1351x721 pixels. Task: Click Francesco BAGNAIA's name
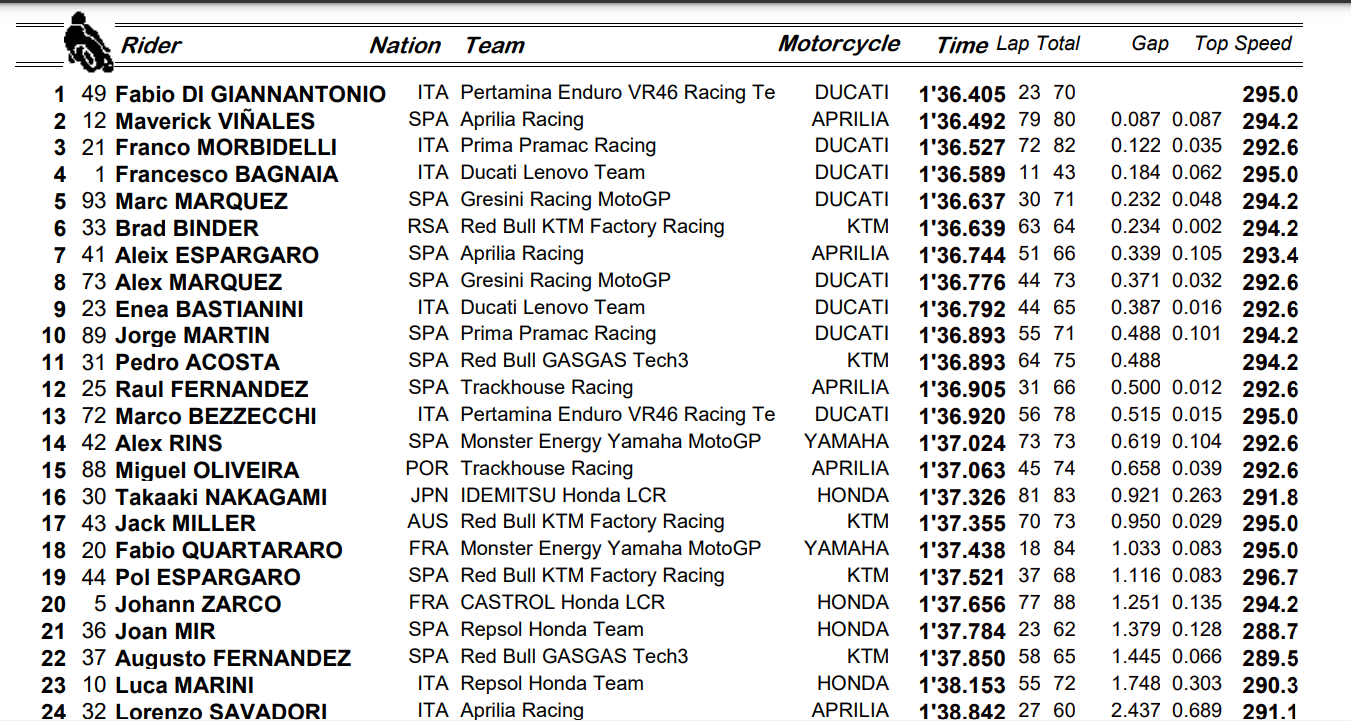(x=226, y=175)
